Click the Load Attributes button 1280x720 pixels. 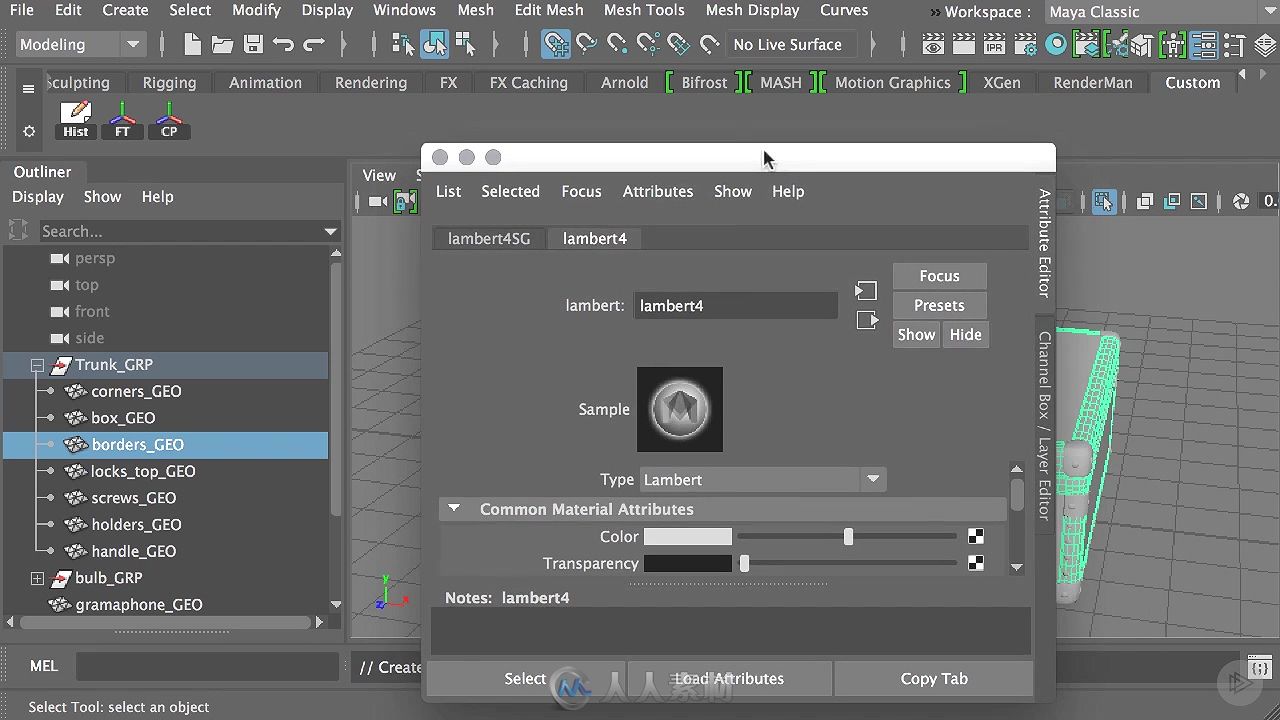(729, 678)
